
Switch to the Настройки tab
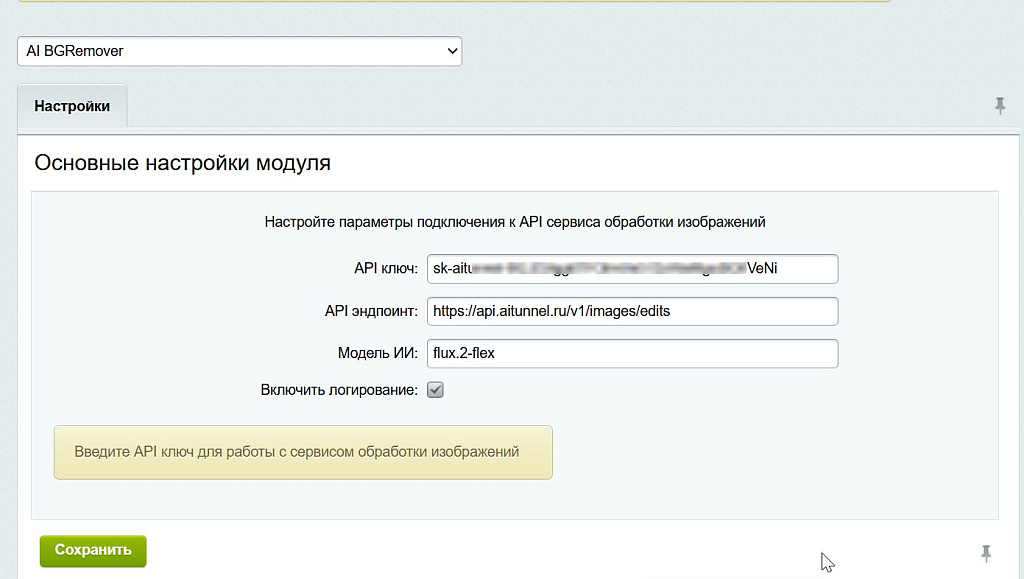pos(72,106)
